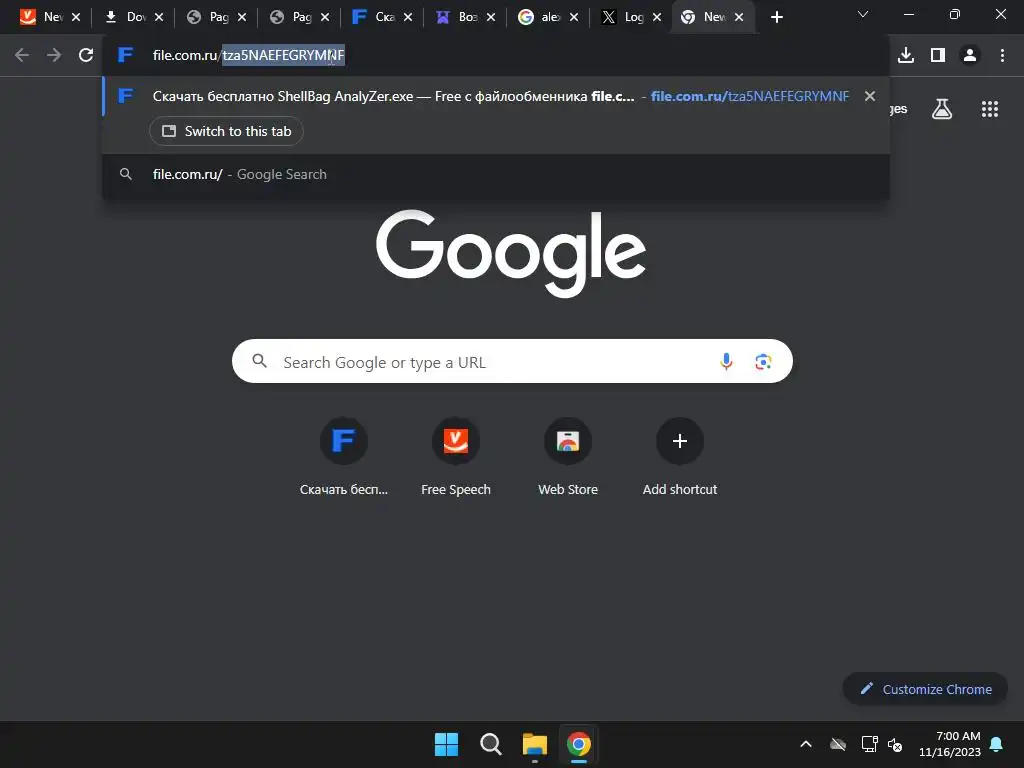The width and height of the screenshot is (1024, 768).
Task: Click the OneDrive cloud tray icon
Action: tap(838, 744)
